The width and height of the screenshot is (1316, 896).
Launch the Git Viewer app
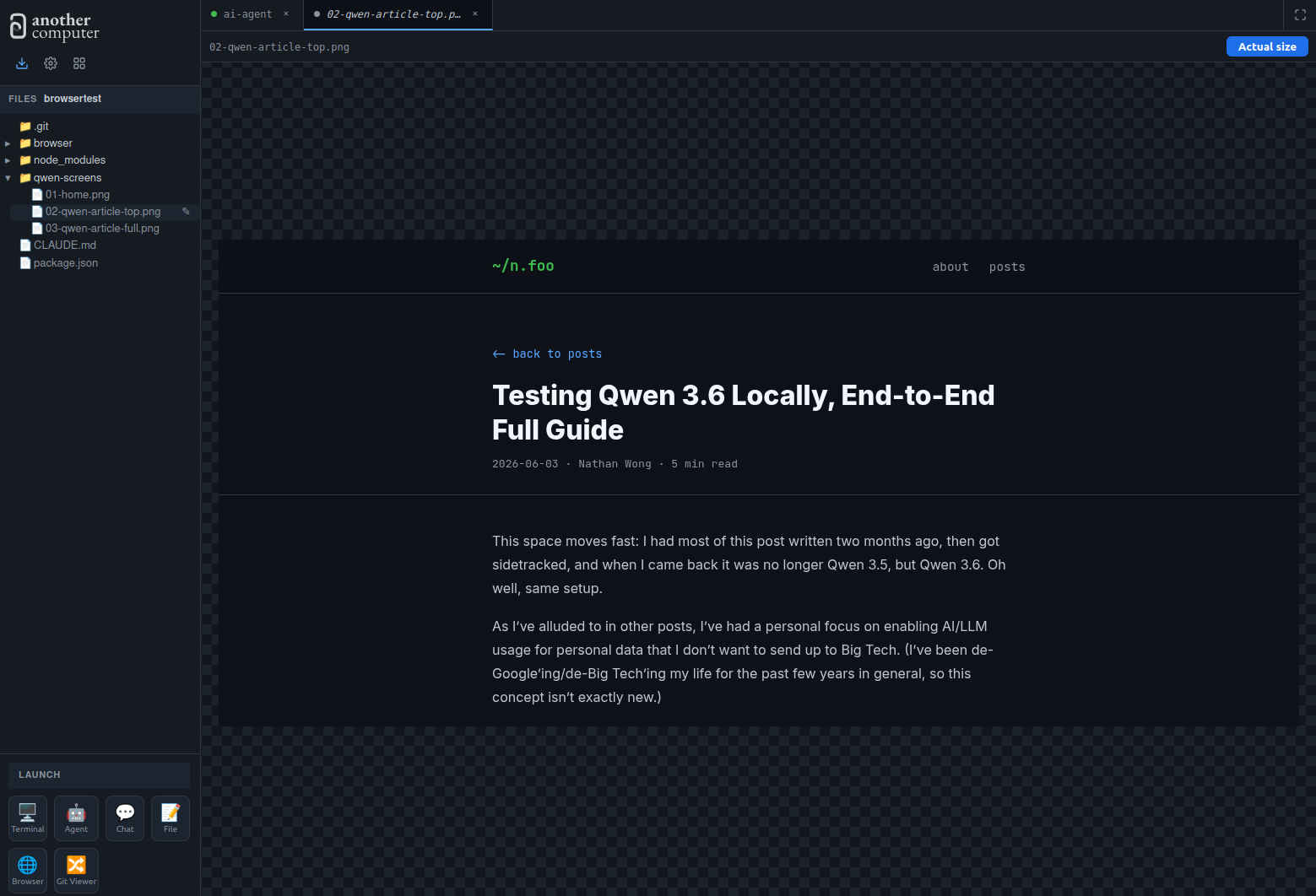(76, 871)
